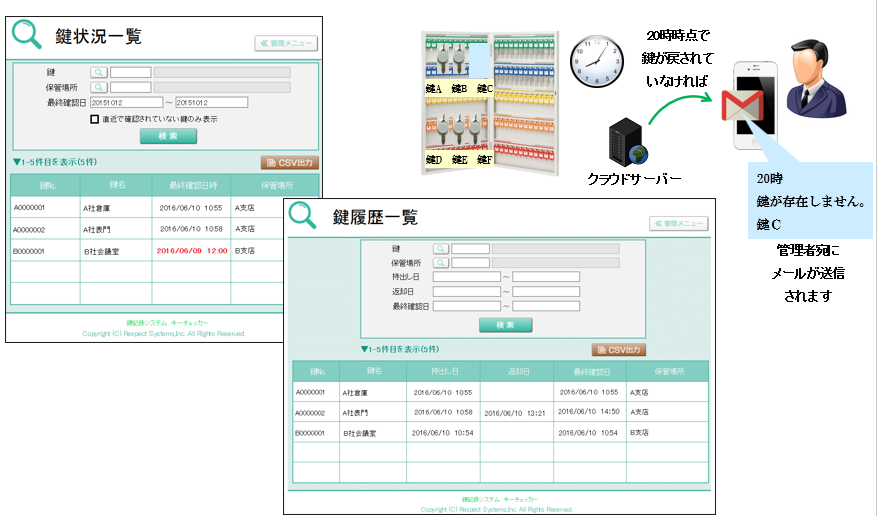The height and width of the screenshot is (518, 877).
Task: Click the magnifier icon beside 鍵状況一覧 title
Action: coord(27,35)
